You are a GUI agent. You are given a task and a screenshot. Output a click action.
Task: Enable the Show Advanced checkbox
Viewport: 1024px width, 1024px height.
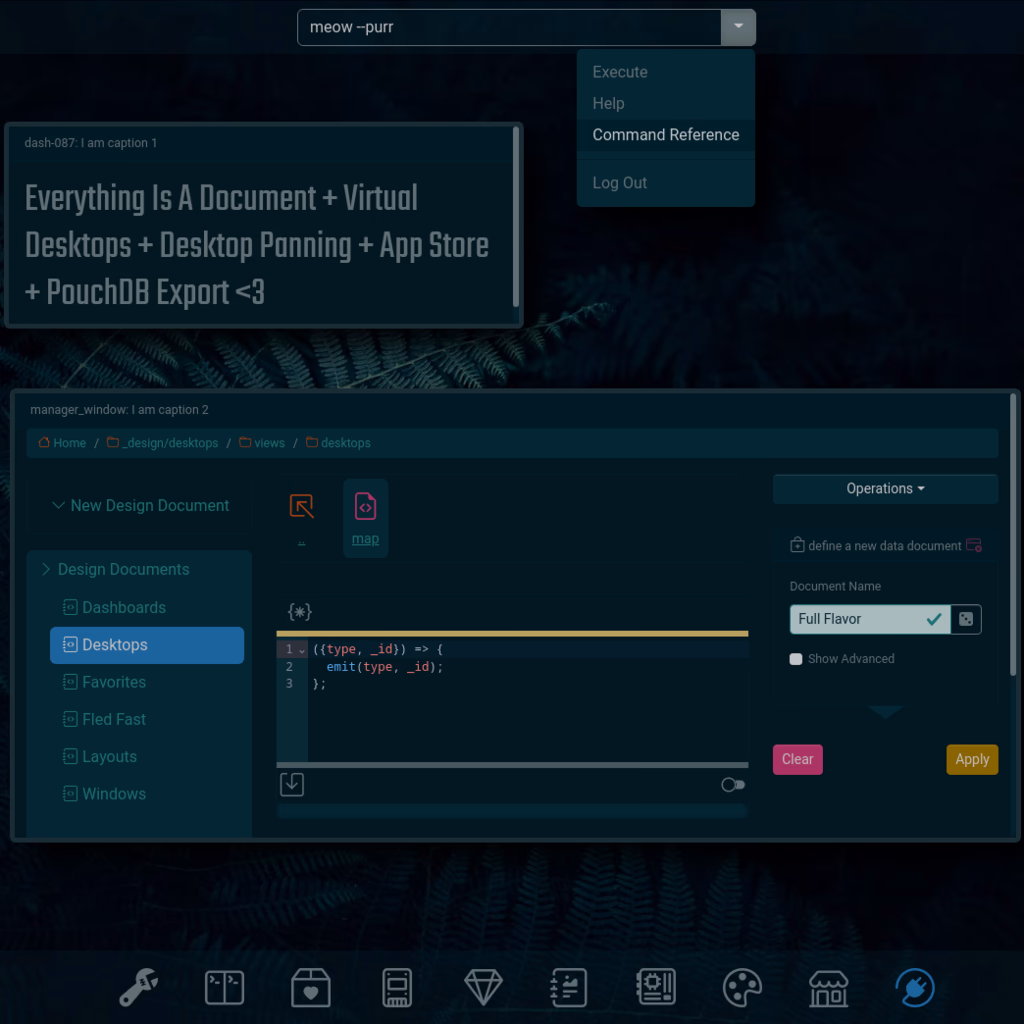tap(796, 659)
